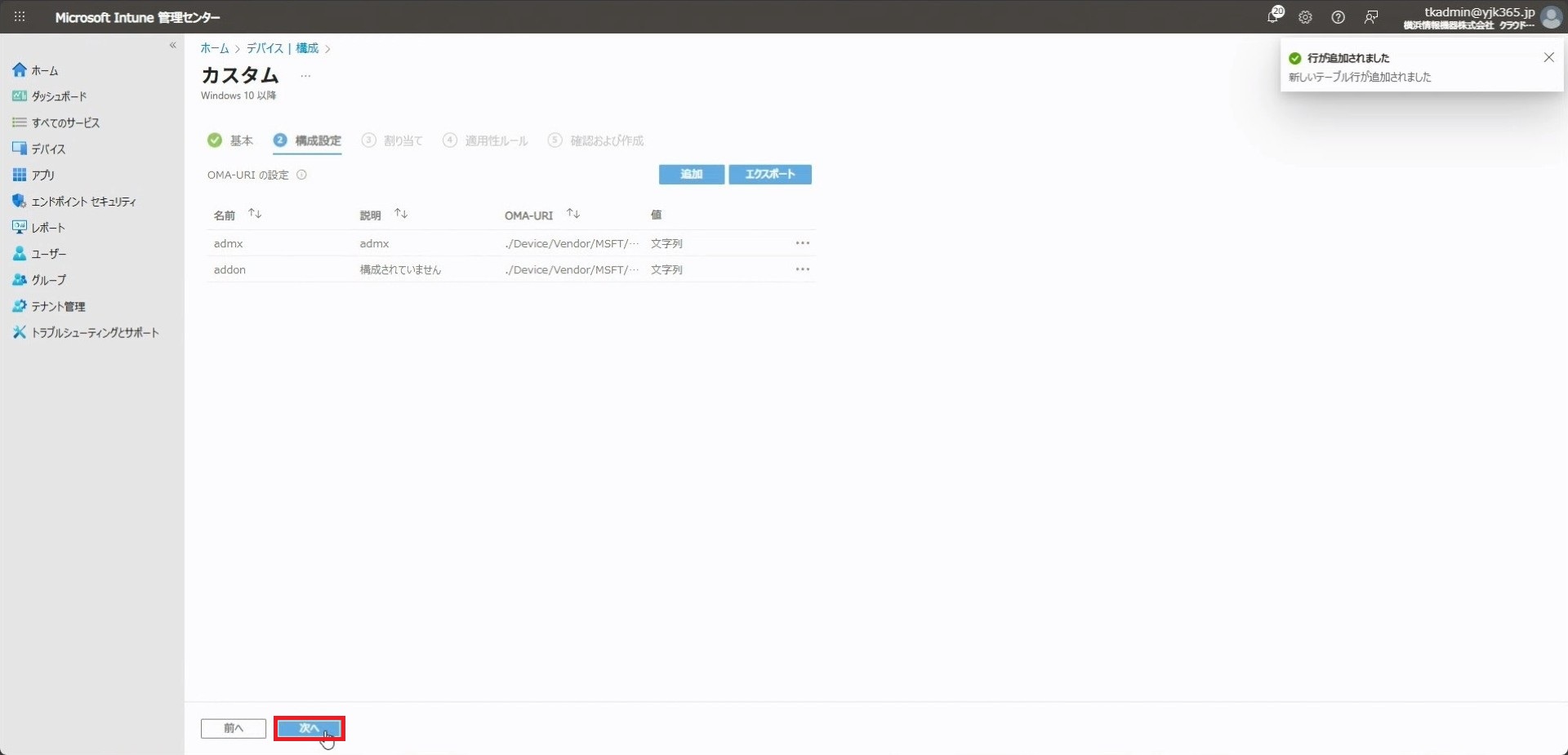Image resolution: width=1568 pixels, height=755 pixels.
Task: Switch to the 基本 wizard step
Action: (230, 140)
